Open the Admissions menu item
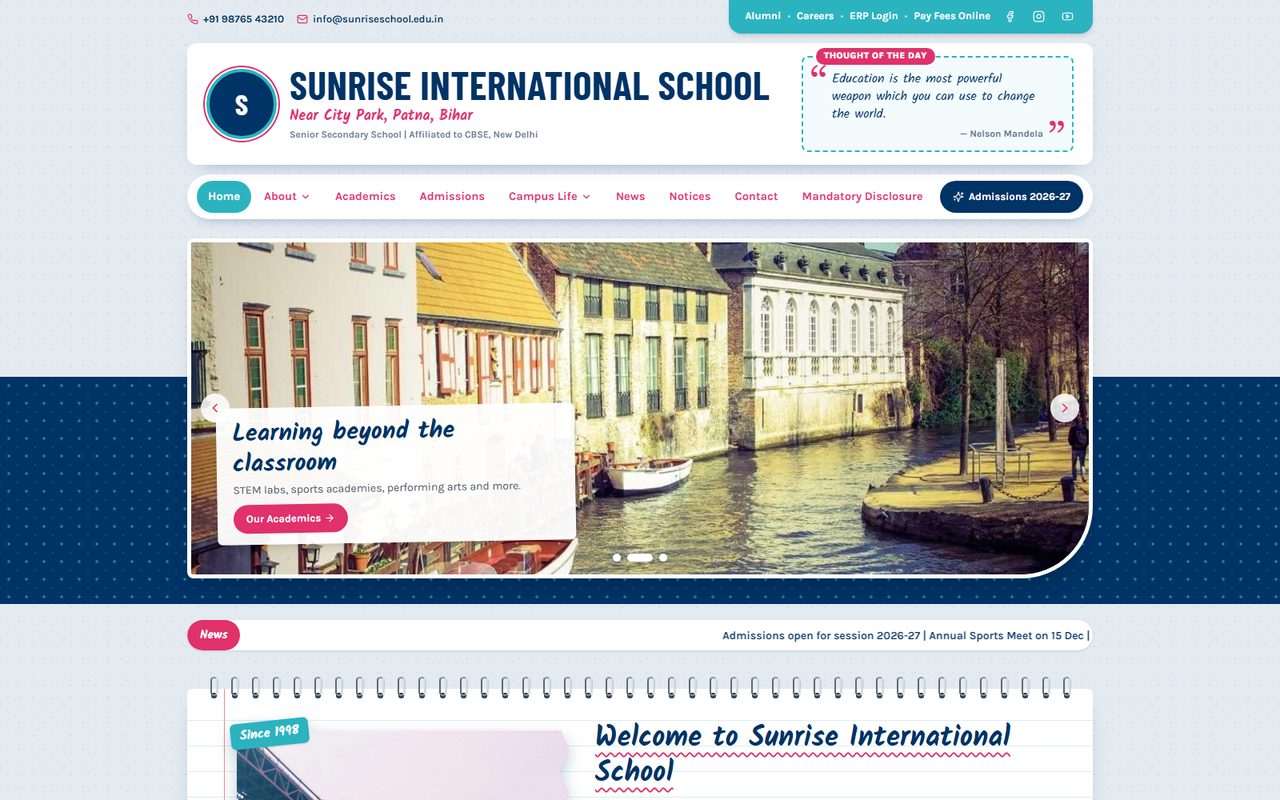Screen dimensions: 1280x800 [x=452, y=197]
